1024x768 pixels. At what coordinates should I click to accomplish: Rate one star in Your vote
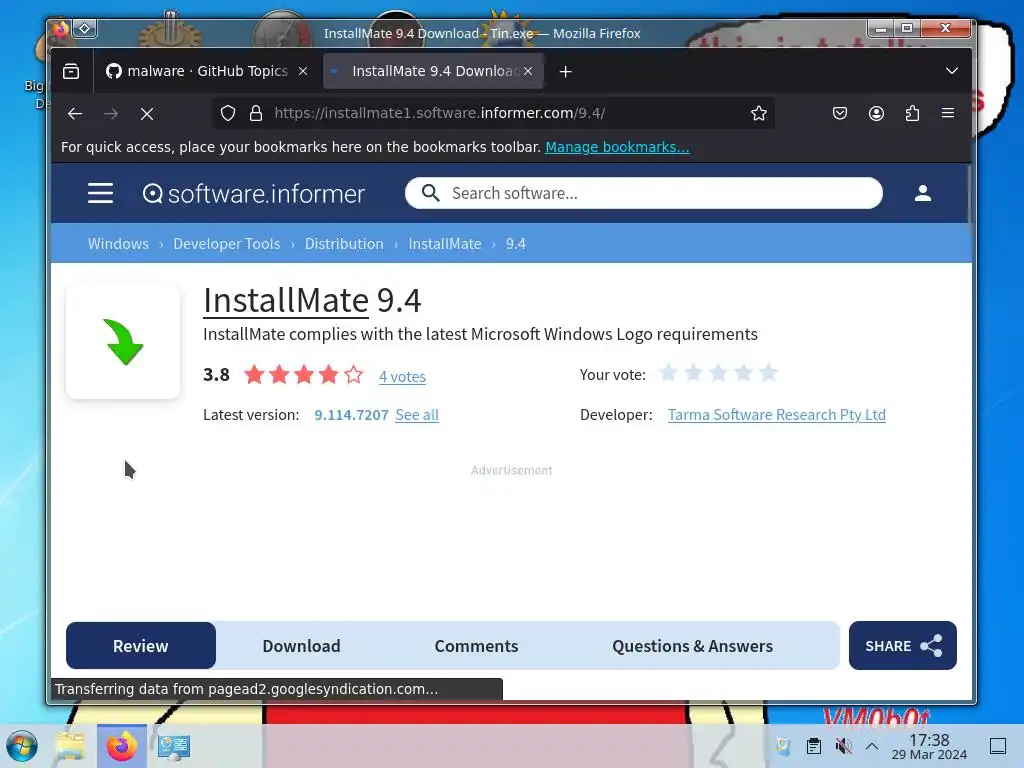[668, 373]
